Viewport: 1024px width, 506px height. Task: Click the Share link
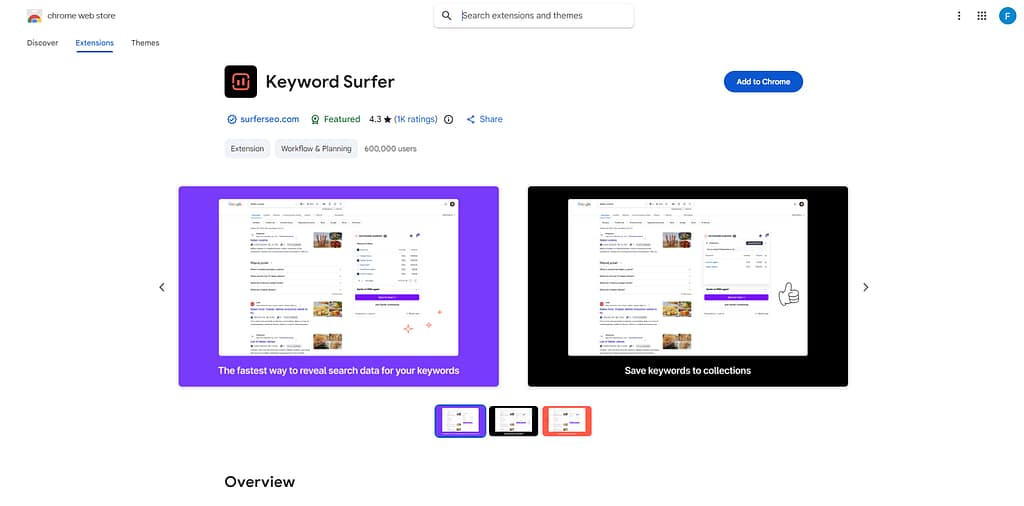tap(491, 119)
